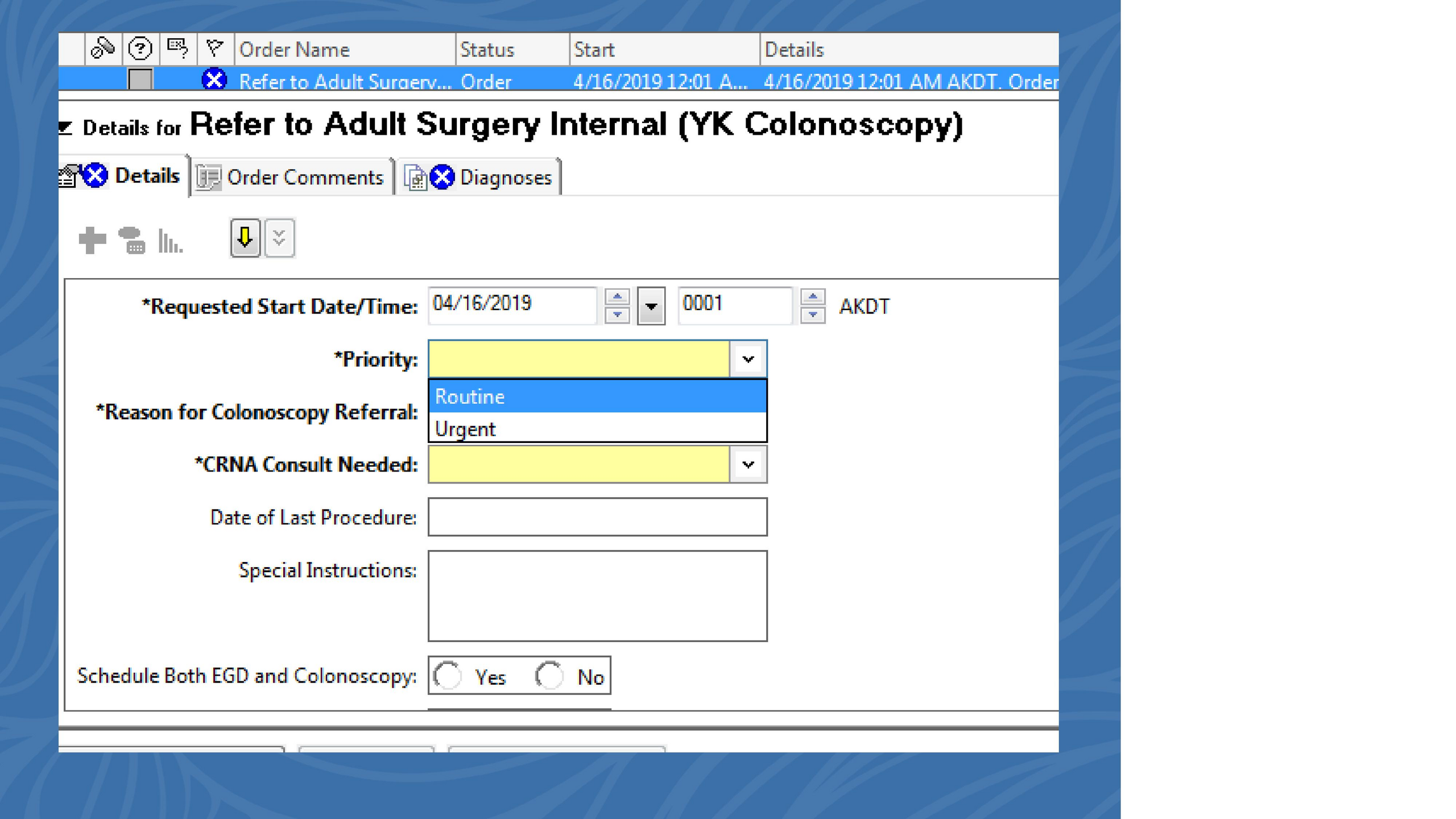Click the filter flag column header icon
Viewport: 1456px width, 819px height.
[x=215, y=49]
